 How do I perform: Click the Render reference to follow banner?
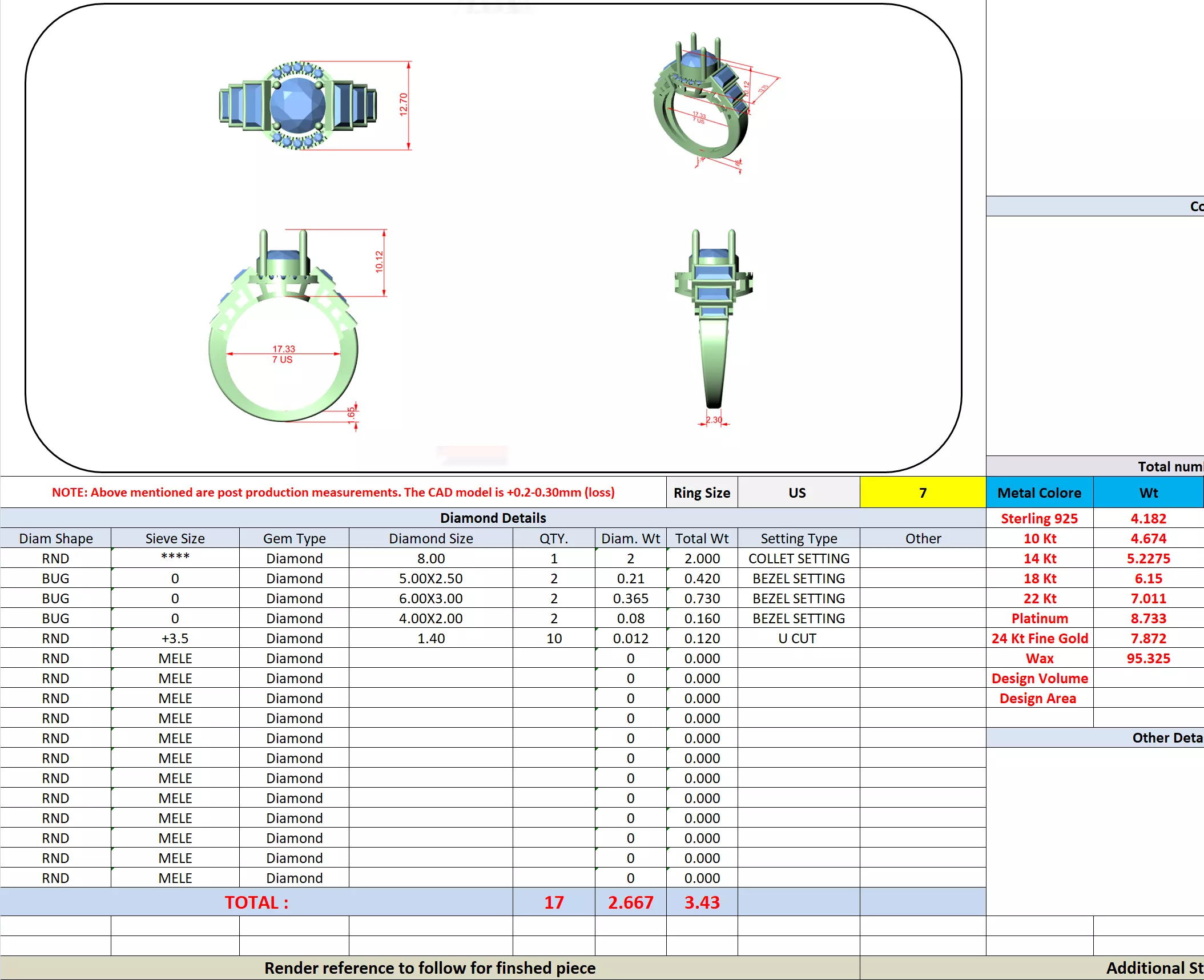[x=429, y=968]
